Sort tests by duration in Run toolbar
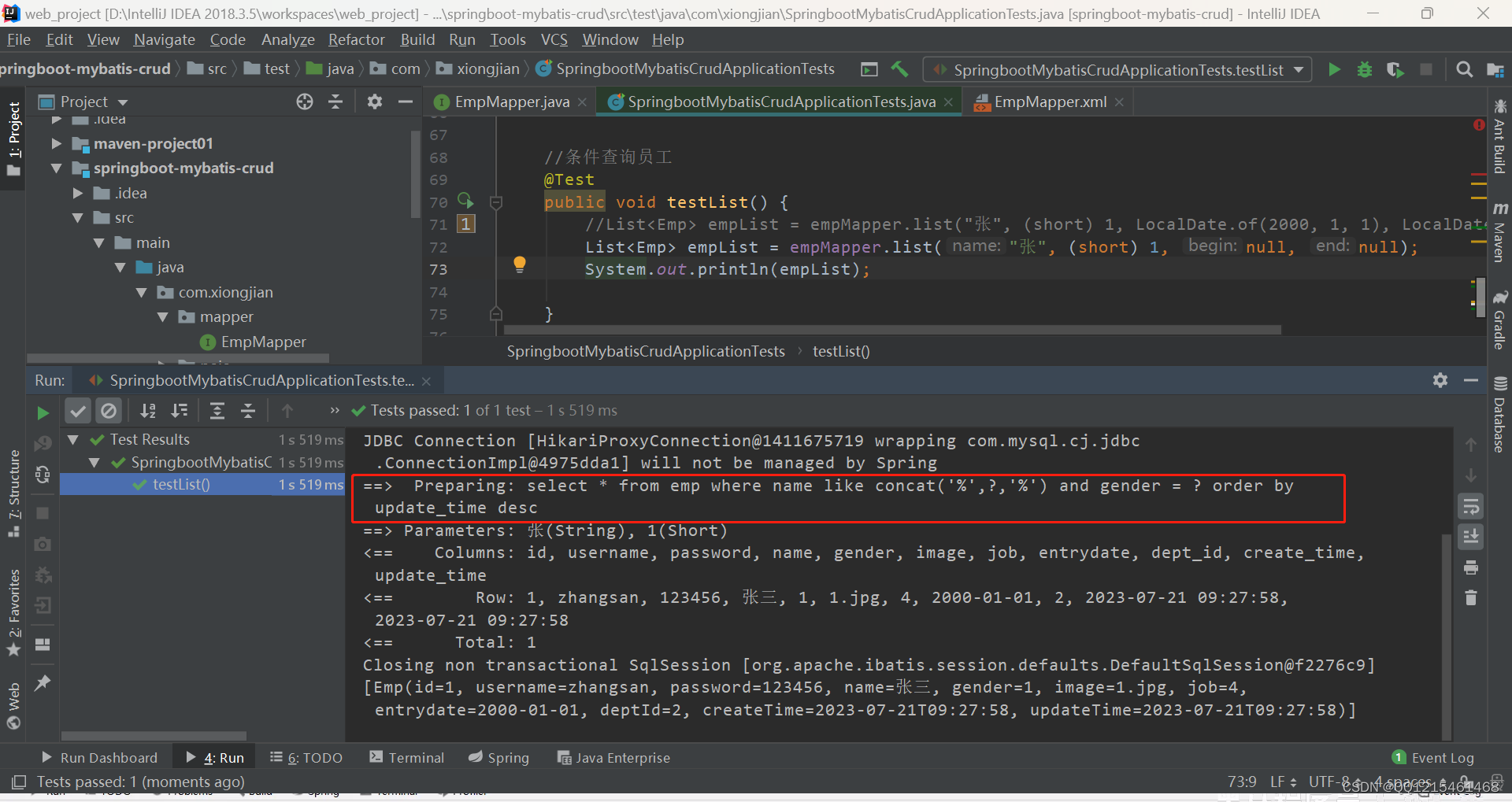 (x=180, y=410)
